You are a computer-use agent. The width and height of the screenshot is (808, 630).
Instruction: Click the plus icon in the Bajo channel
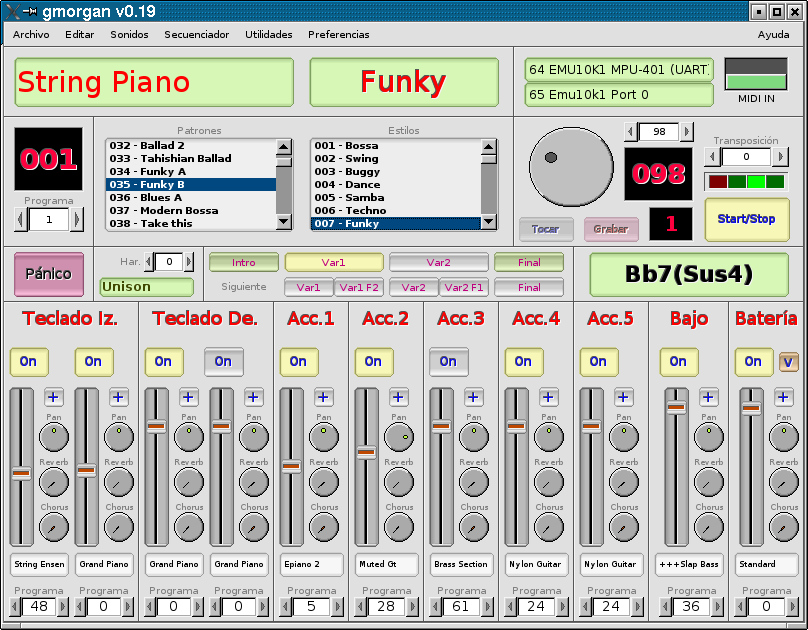click(x=709, y=398)
